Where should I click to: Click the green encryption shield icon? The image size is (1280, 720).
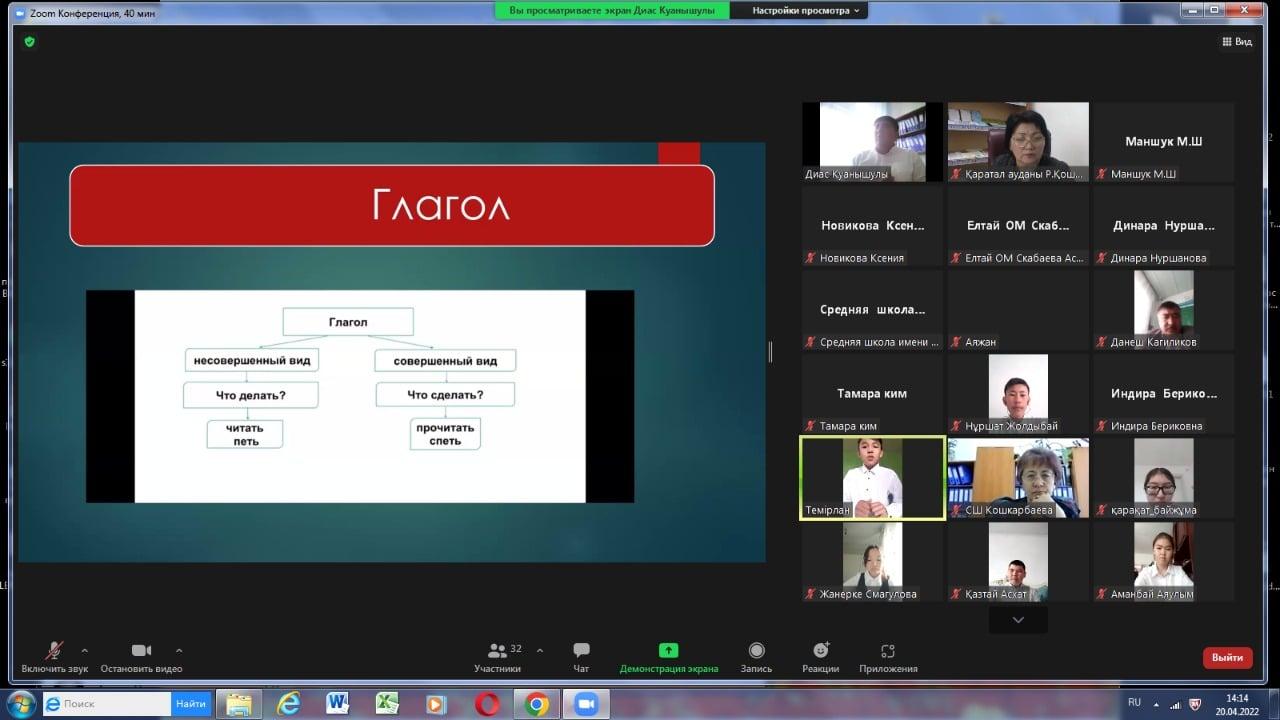(x=29, y=42)
